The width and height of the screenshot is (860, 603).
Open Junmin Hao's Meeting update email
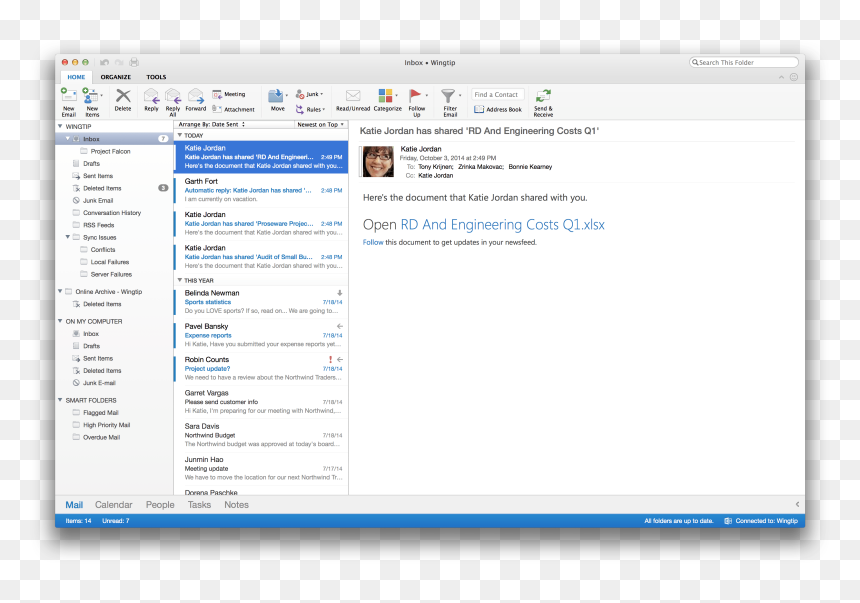tap(261, 468)
